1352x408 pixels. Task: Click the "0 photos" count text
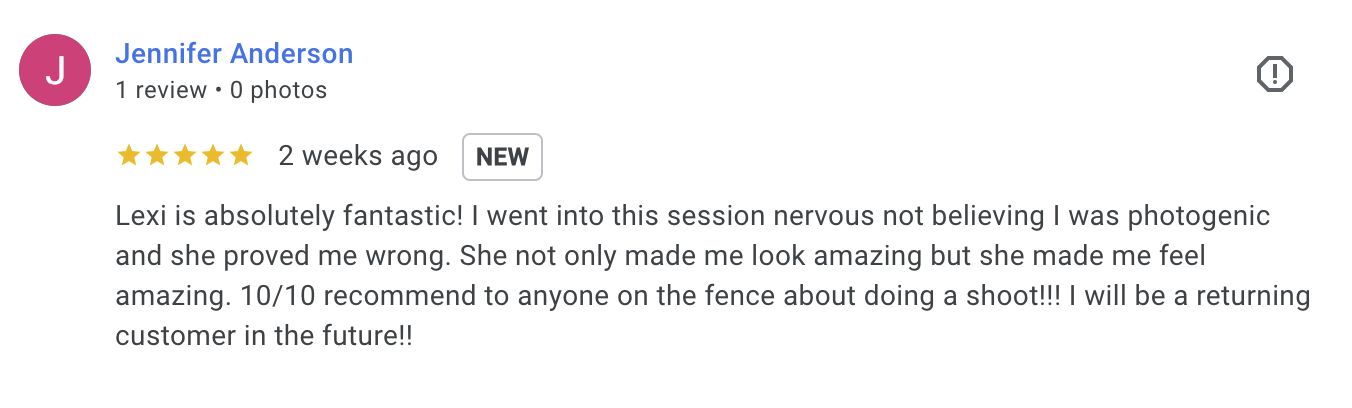[278, 90]
